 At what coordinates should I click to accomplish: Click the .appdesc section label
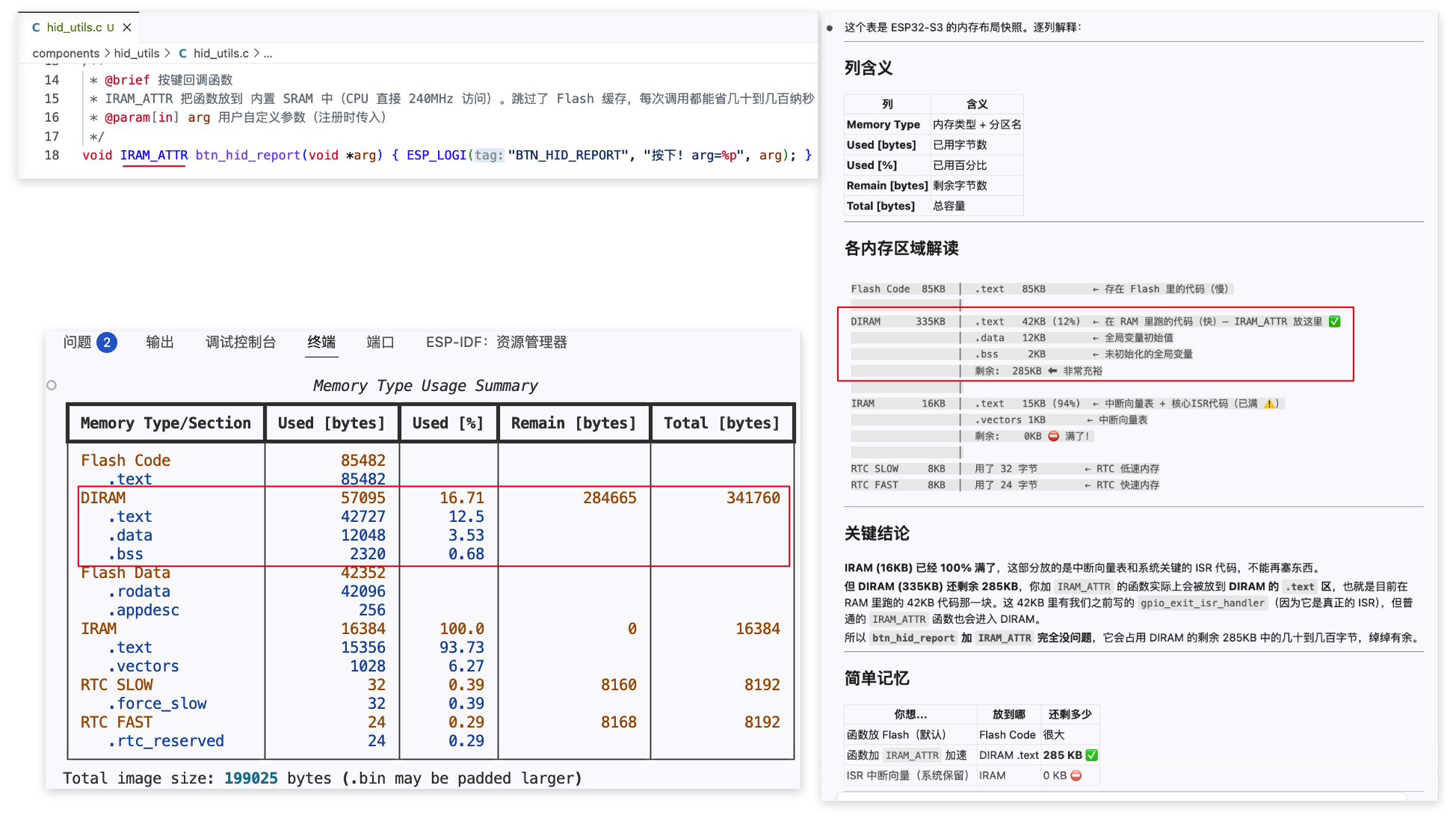(x=144, y=610)
